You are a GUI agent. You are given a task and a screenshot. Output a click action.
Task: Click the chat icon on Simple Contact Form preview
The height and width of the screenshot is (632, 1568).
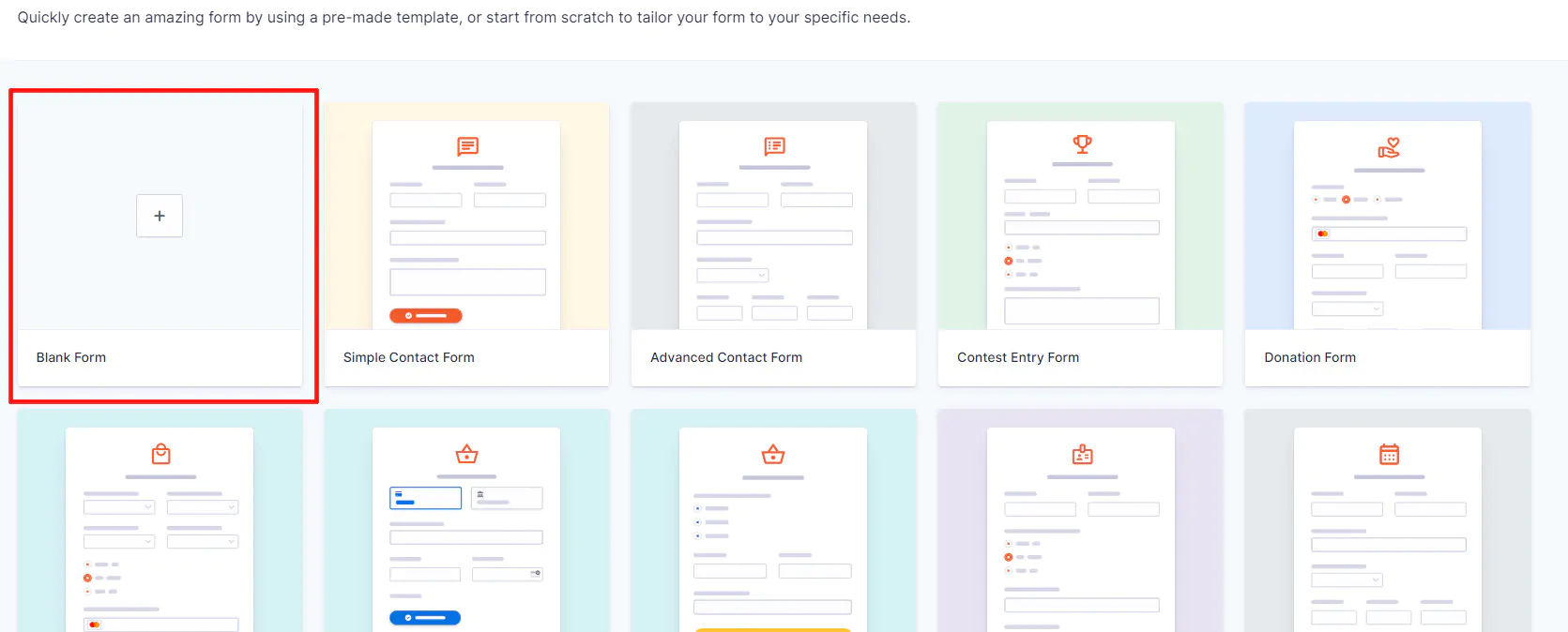[467, 146]
